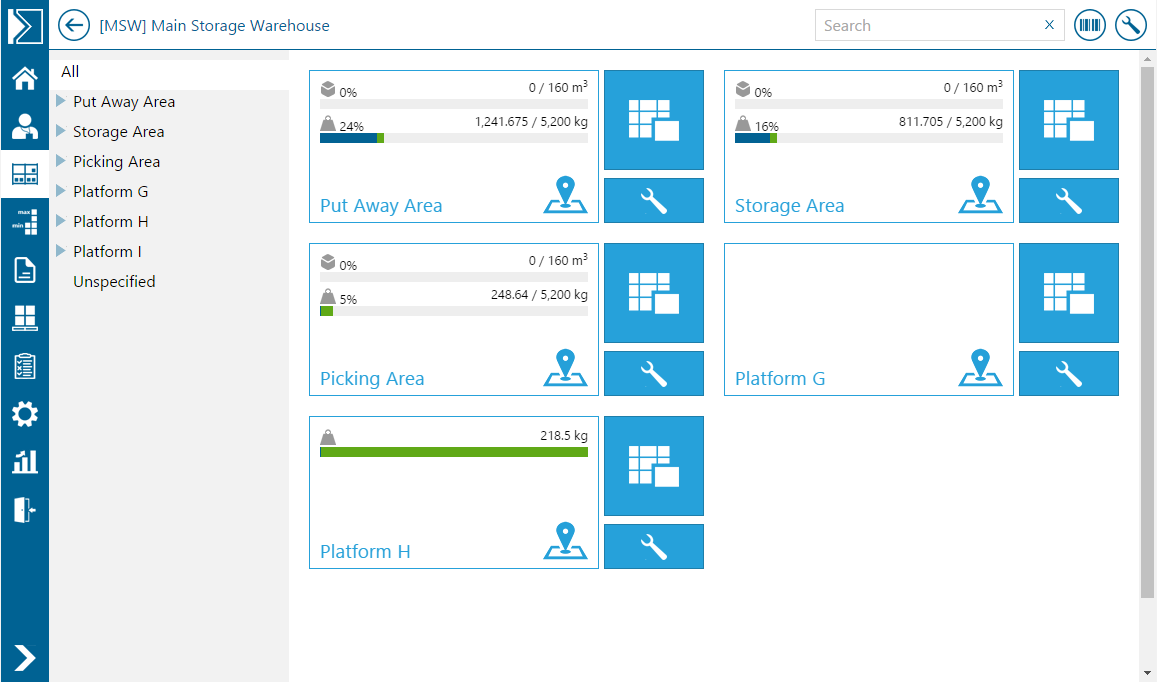This screenshot has height=682, width=1157.
Task: Expand the Storage Area tree node
Action: [62, 132]
